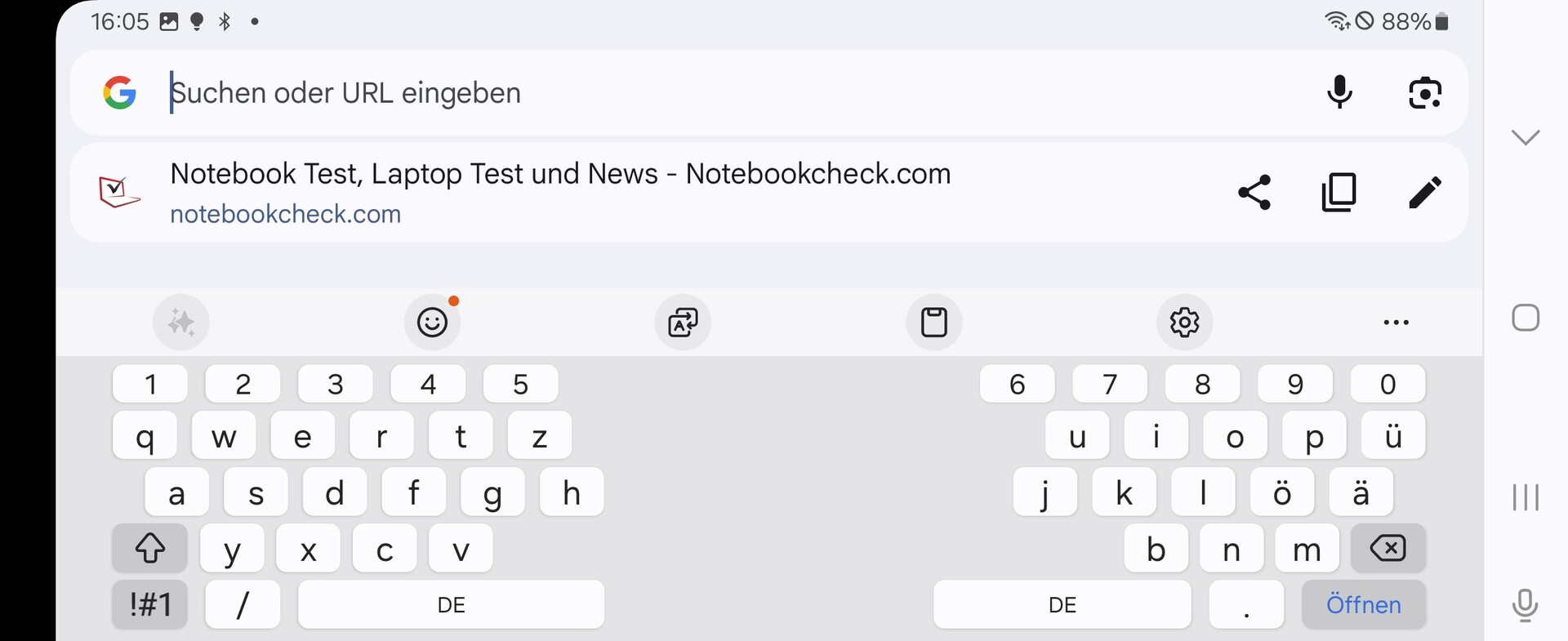Open recent apps navigation button

click(1525, 496)
